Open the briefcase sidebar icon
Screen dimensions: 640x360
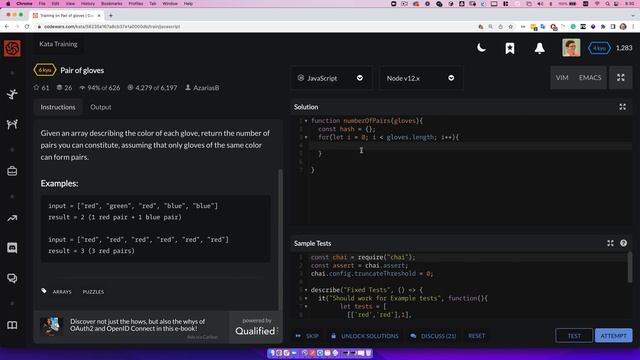(x=12, y=171)
